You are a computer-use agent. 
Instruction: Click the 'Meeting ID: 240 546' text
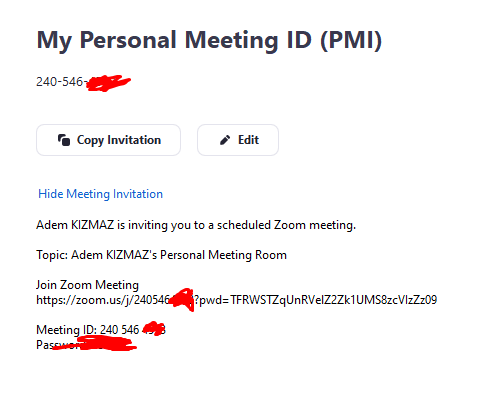(87, 330)
